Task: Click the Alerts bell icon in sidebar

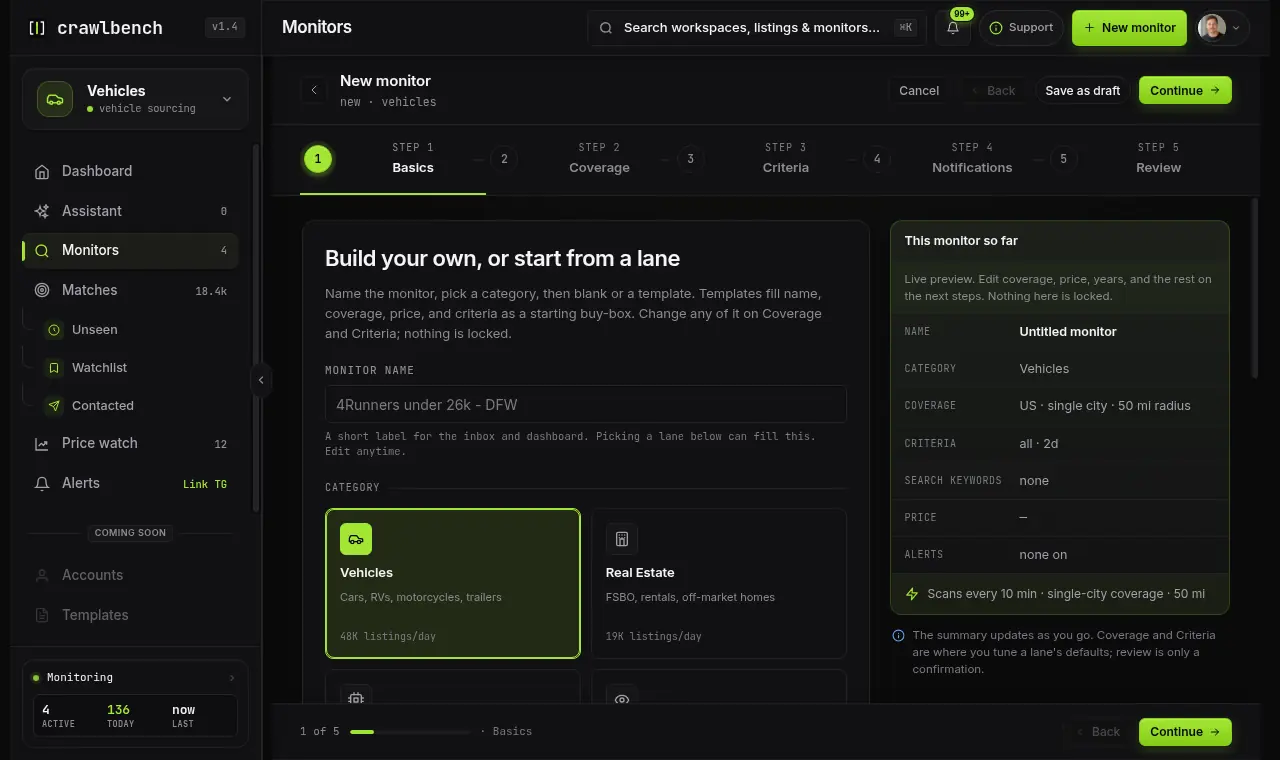Action: click(x=42, y=484)
